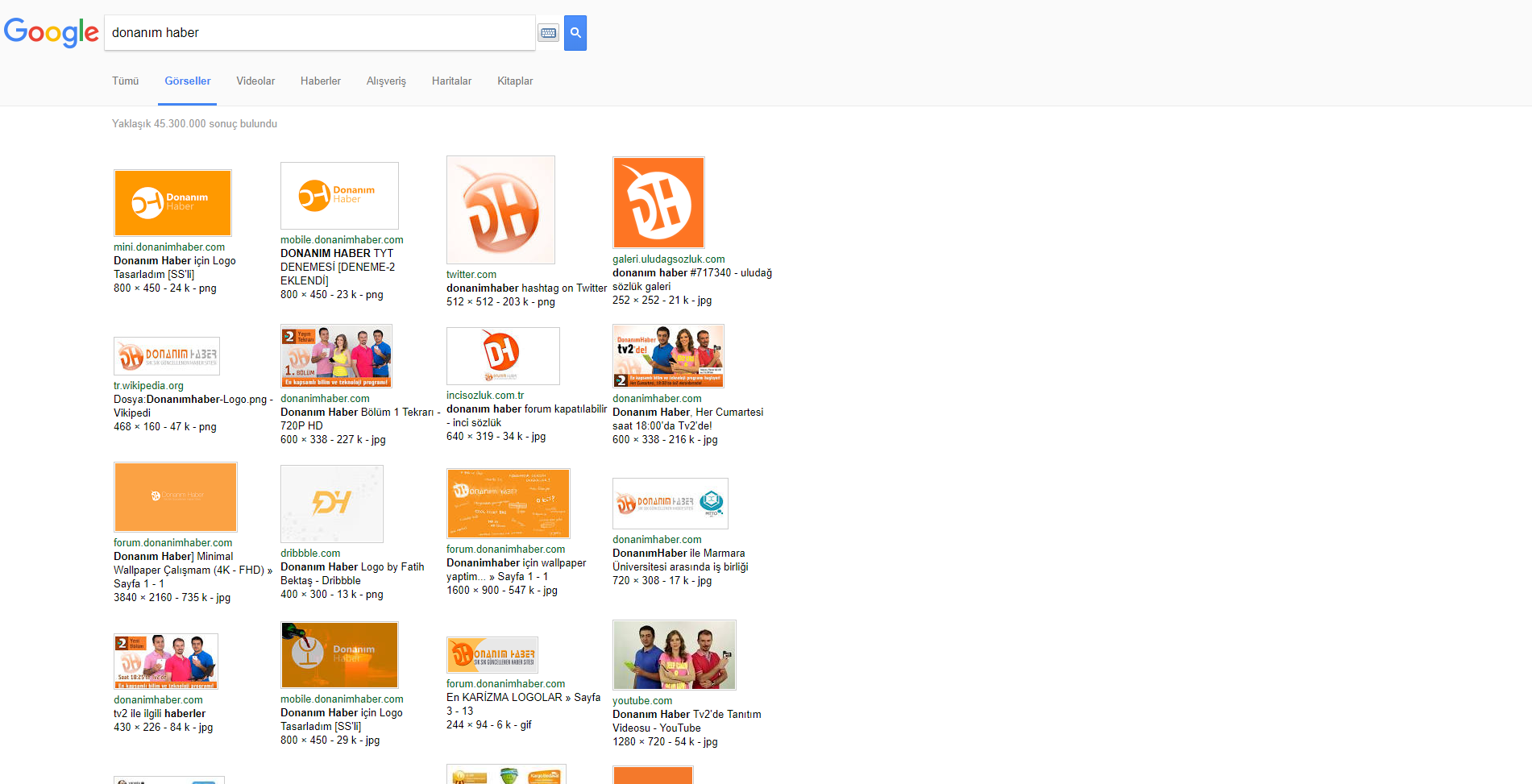Open the uludagsozluk orange DH square thumbnail
The height and width of the screenshot is (784, 1532).
[658, 202]
